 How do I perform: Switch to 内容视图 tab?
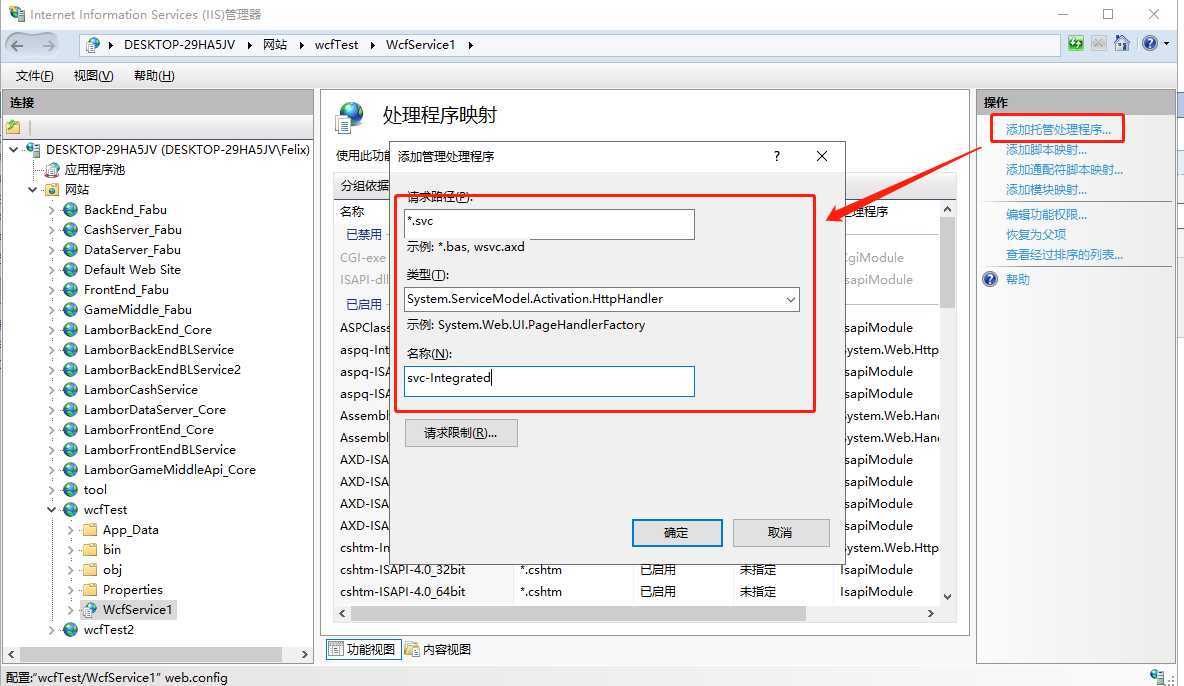[x=438, y=649]
